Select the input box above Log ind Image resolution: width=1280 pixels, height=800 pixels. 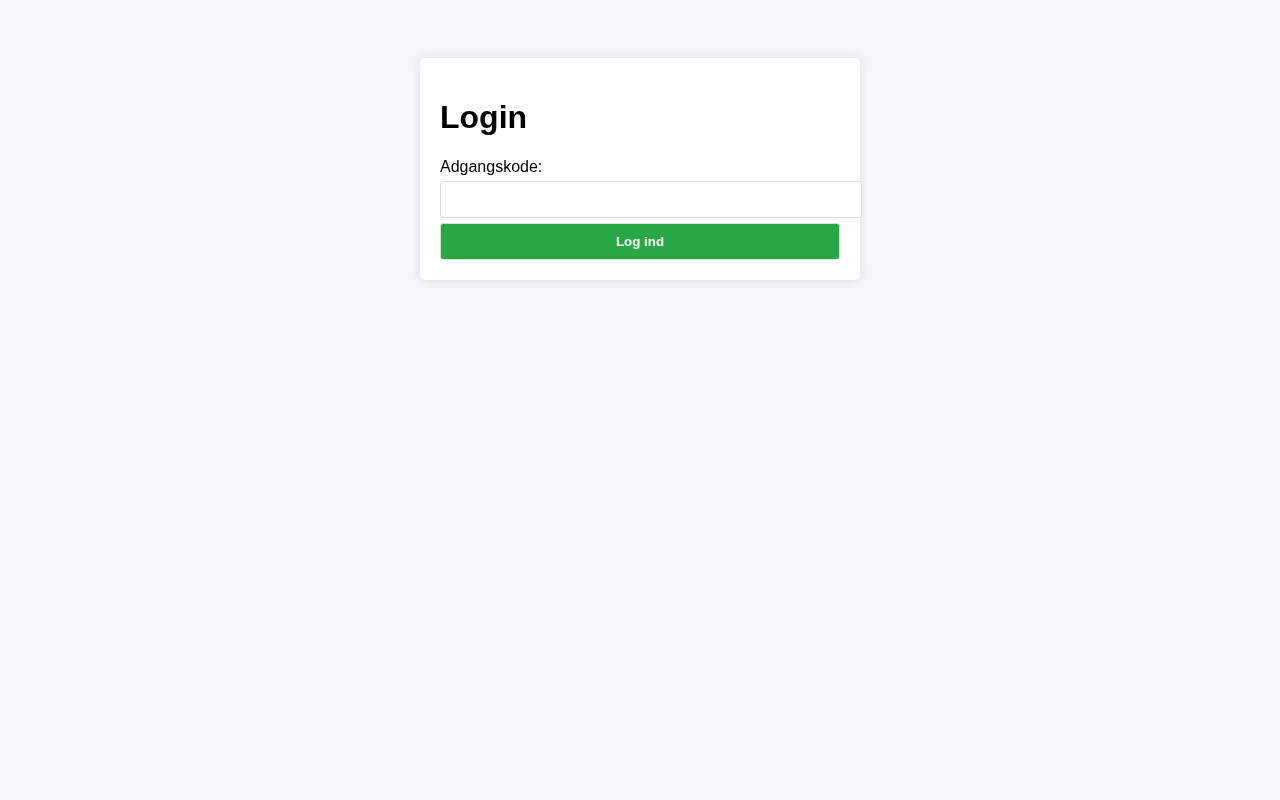point(650,199)
